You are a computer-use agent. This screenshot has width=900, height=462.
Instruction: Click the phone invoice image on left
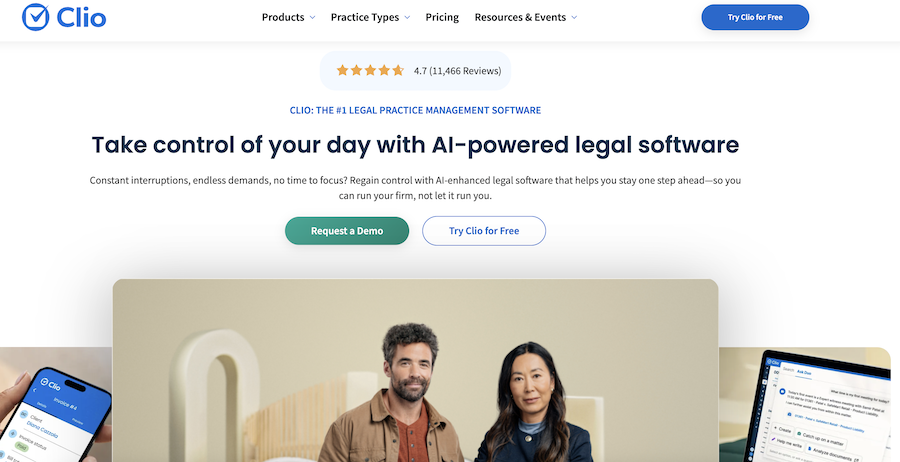[x=56, y=405]
